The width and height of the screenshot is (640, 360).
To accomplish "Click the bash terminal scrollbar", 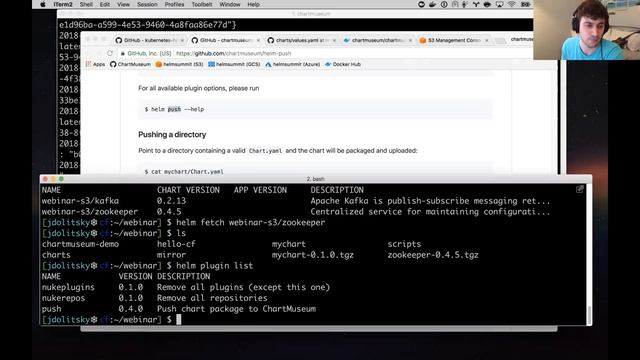I will click(589, 315).
